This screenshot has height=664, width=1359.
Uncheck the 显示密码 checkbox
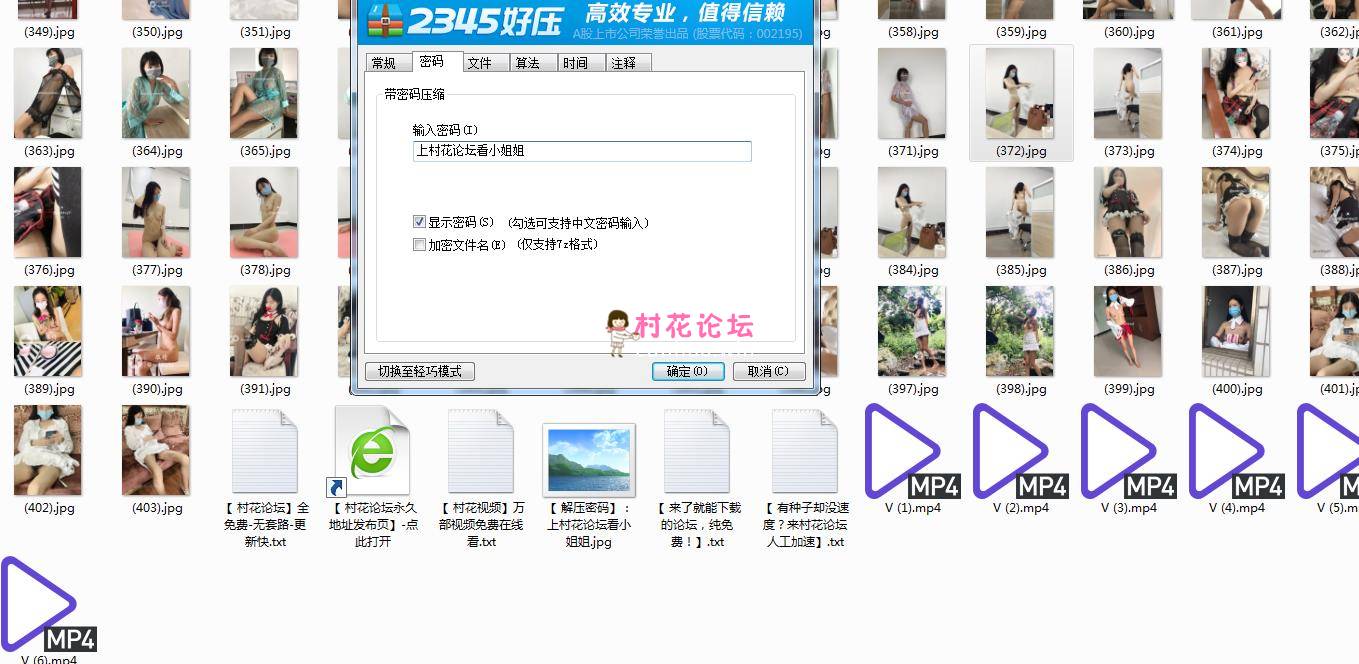pos(420,222)
